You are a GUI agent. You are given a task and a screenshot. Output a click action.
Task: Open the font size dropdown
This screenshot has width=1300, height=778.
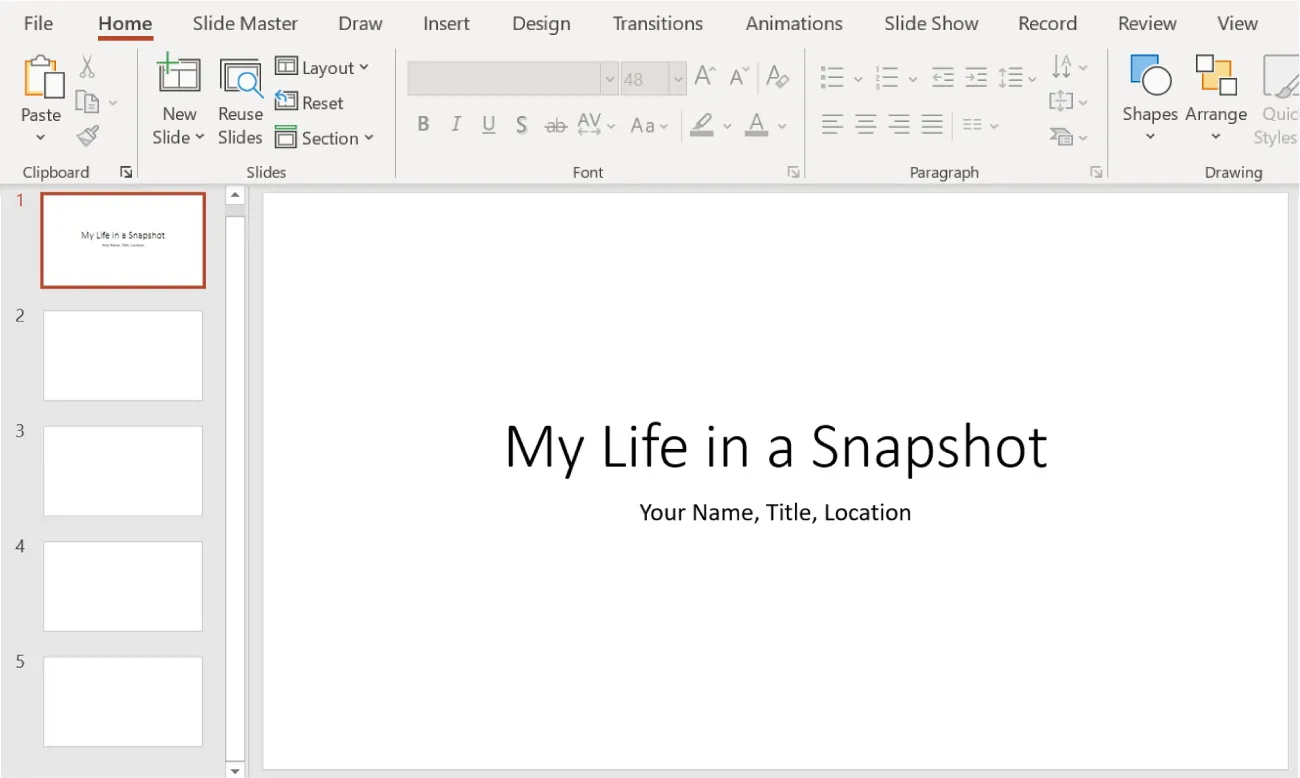pyautogui.click(x=678, y=77)
